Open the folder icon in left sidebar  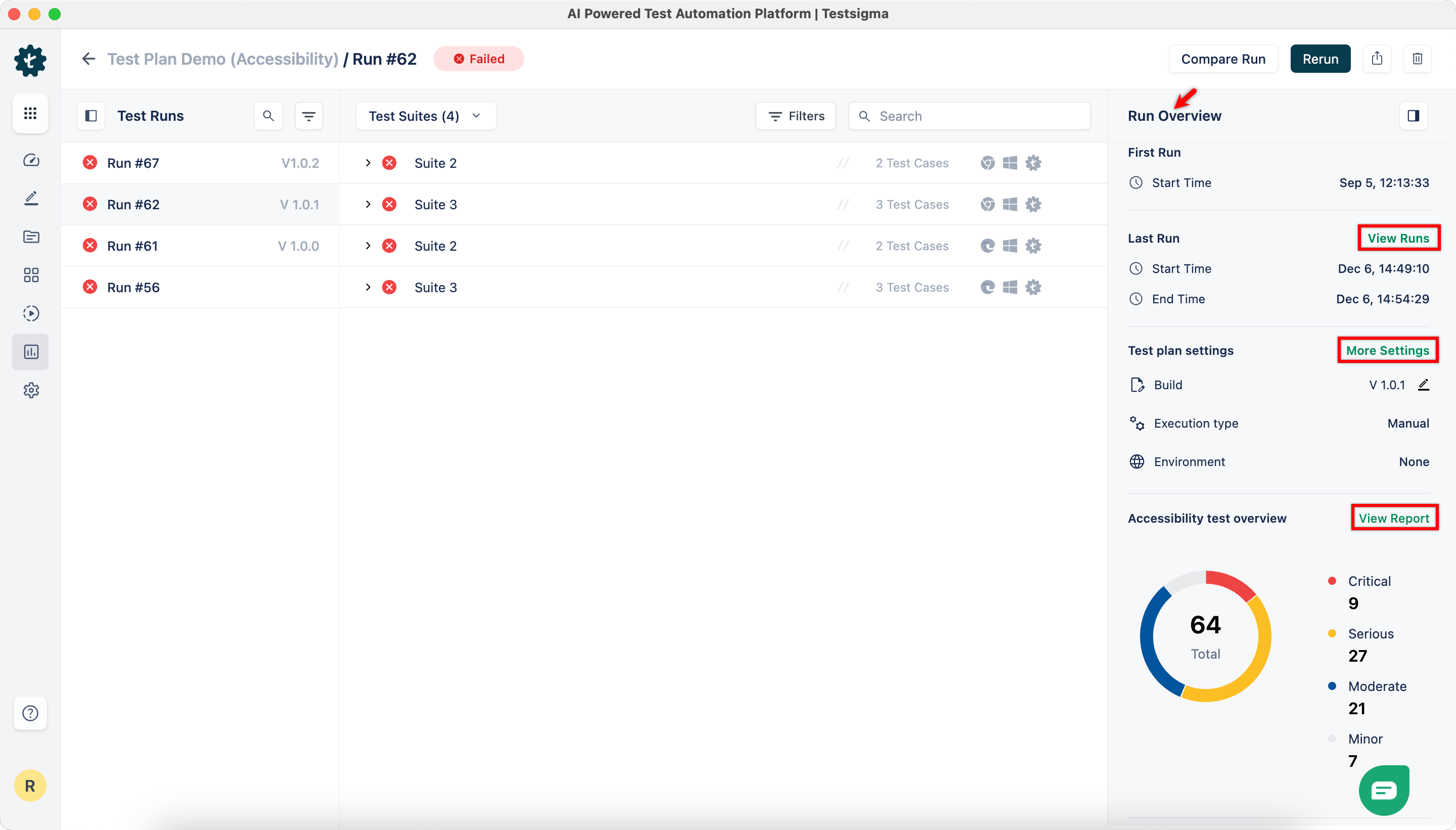pyautogui.click(x=31, y=236)
